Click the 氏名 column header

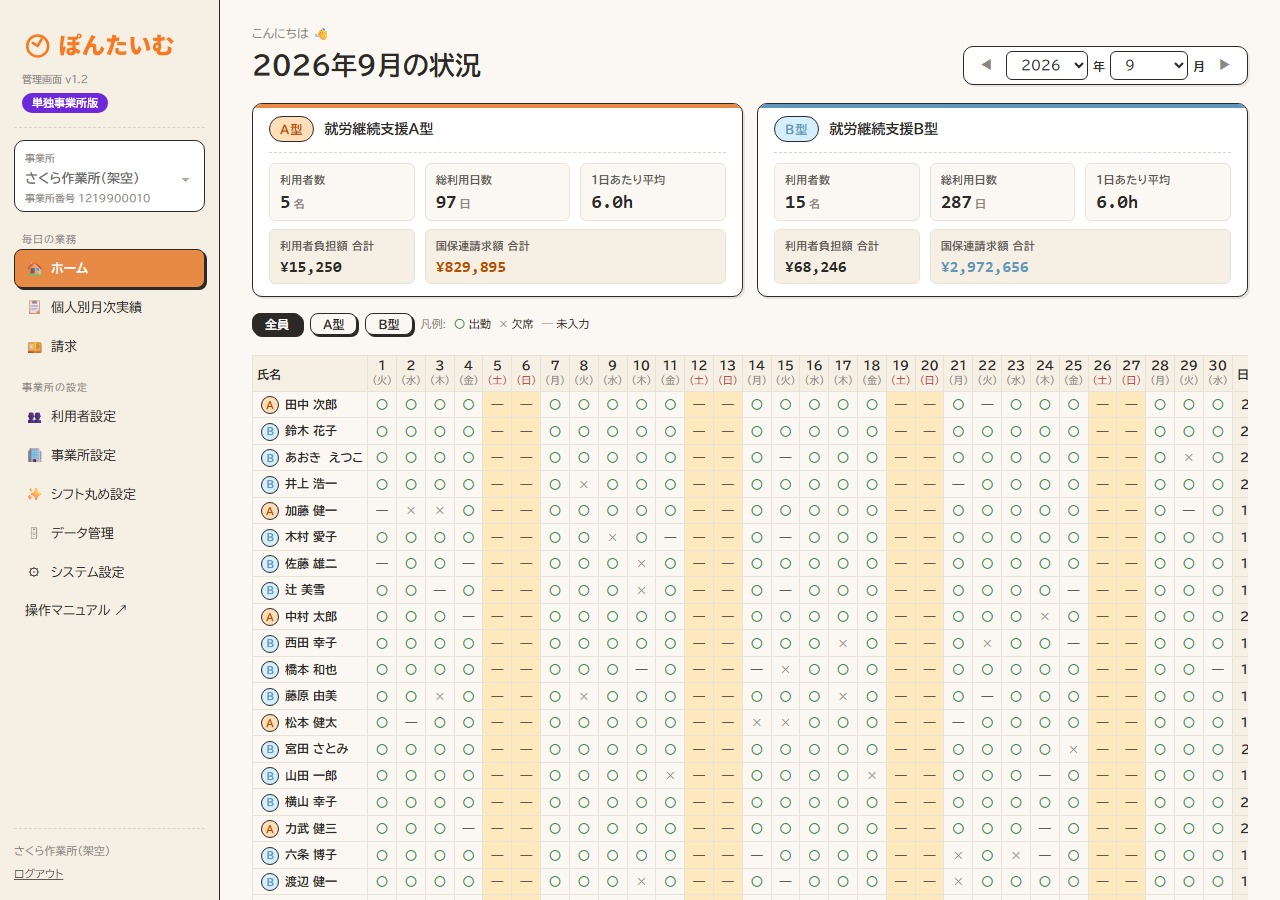pos(310,374)
